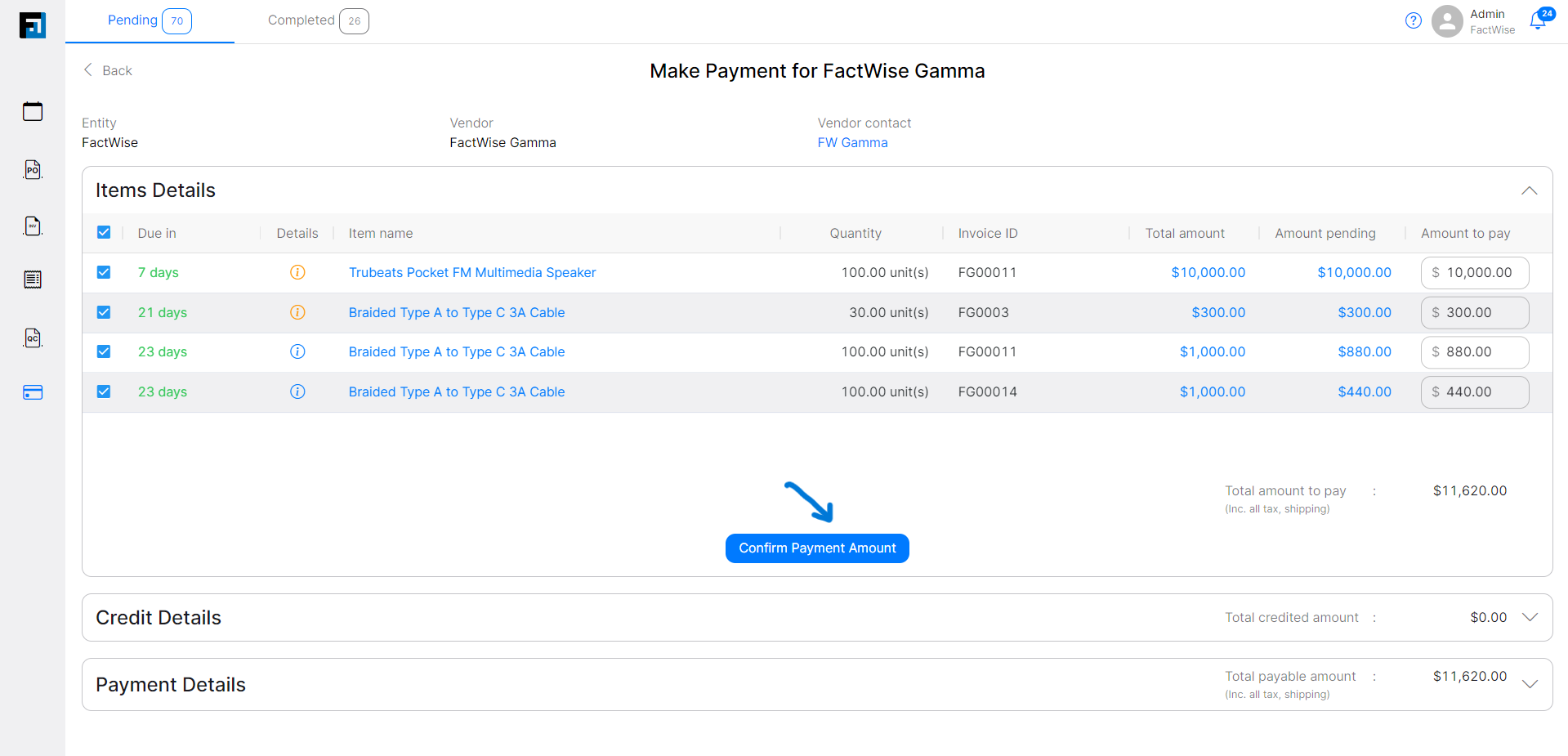Open the QC quality check sidebar icon

pyautogui.click(x=33, y=338)
